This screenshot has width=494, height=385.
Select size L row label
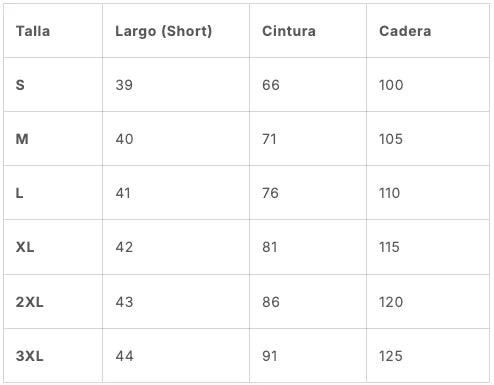(19, 193)
